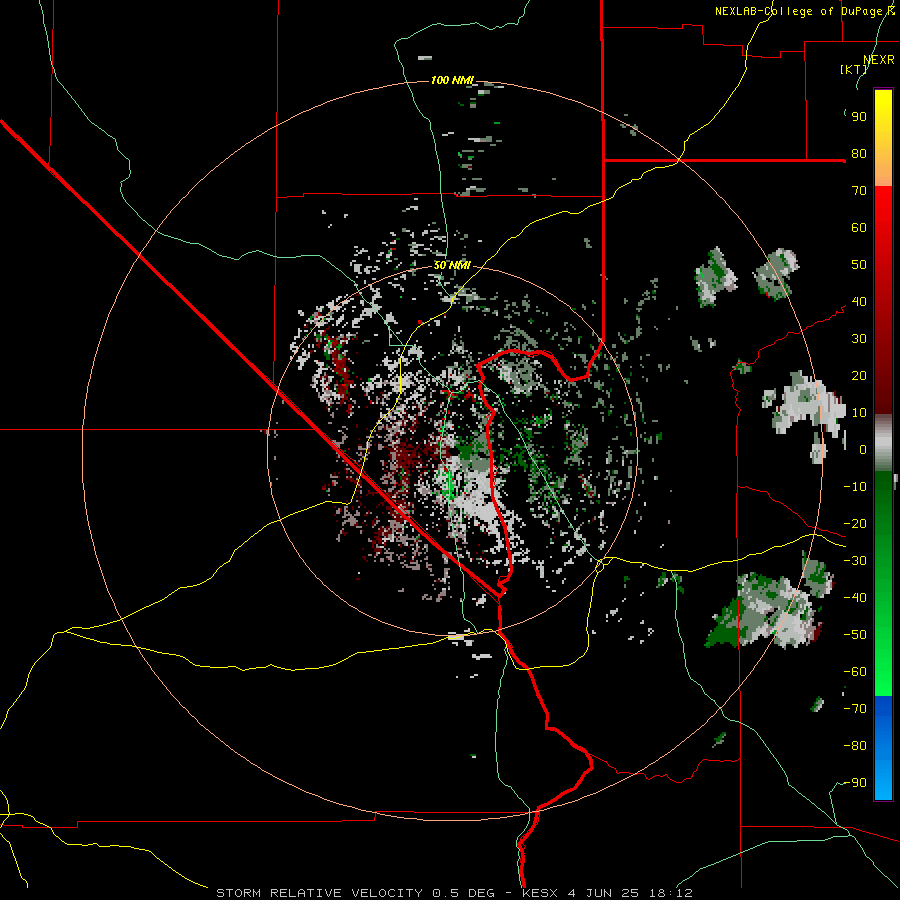This screenshot has width=900, height=900.
Task: Click the 50 NMI range ring label
Action: (x=452, y=265)
